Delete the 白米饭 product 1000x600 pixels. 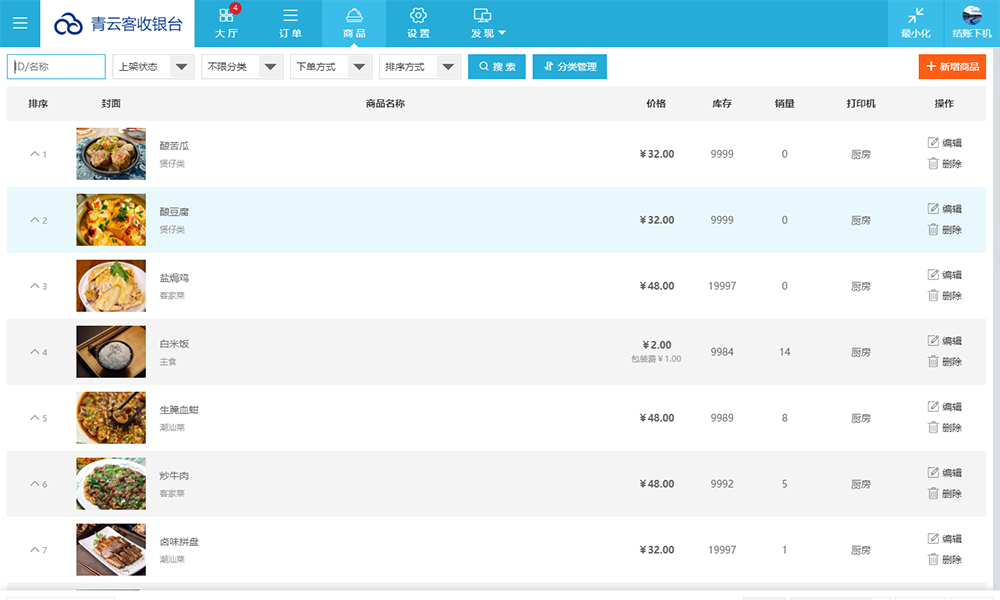tap(945, 362)
